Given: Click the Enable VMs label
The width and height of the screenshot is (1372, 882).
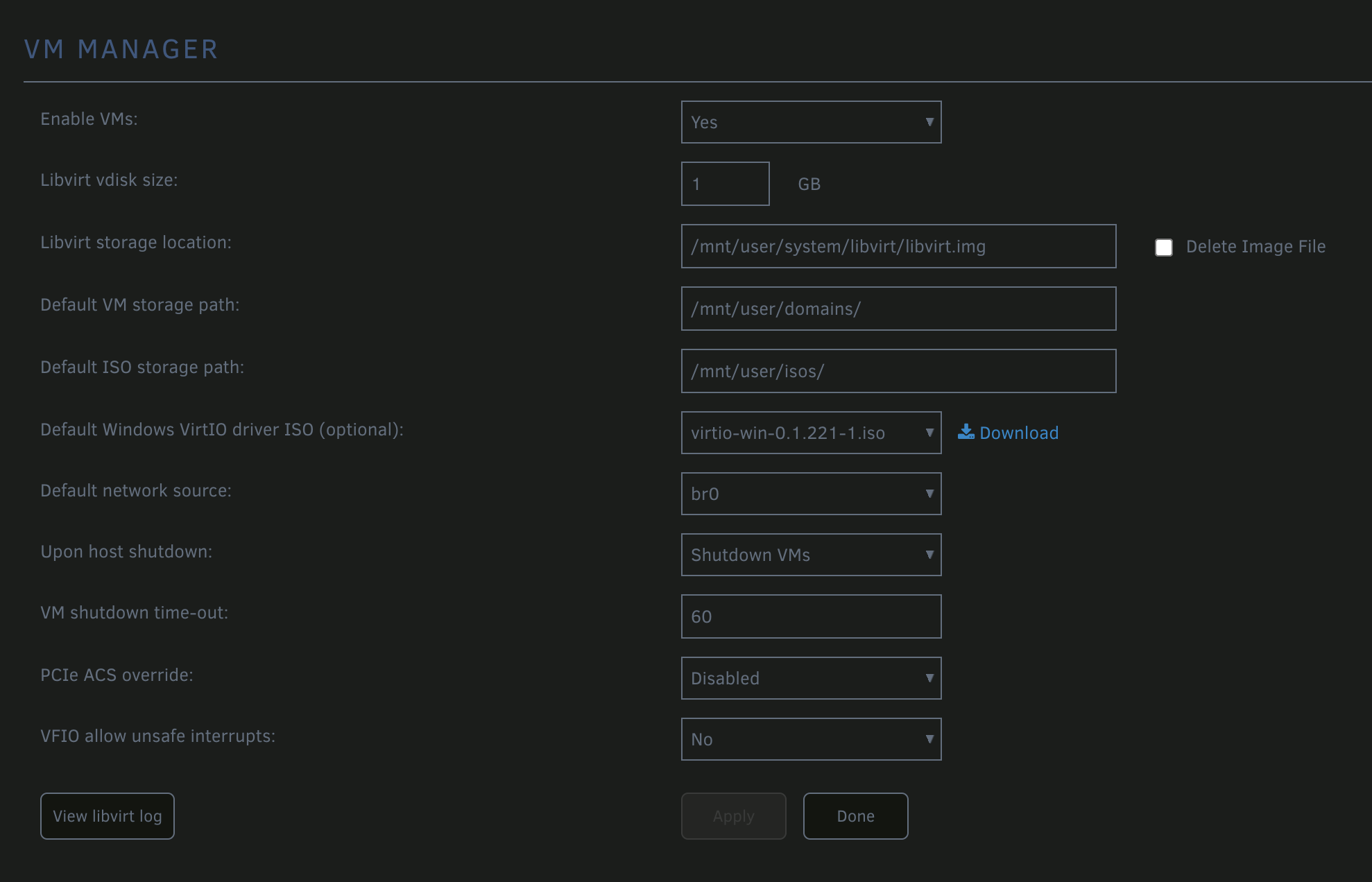Looking at the screenshot, I should tap(89, 119).
